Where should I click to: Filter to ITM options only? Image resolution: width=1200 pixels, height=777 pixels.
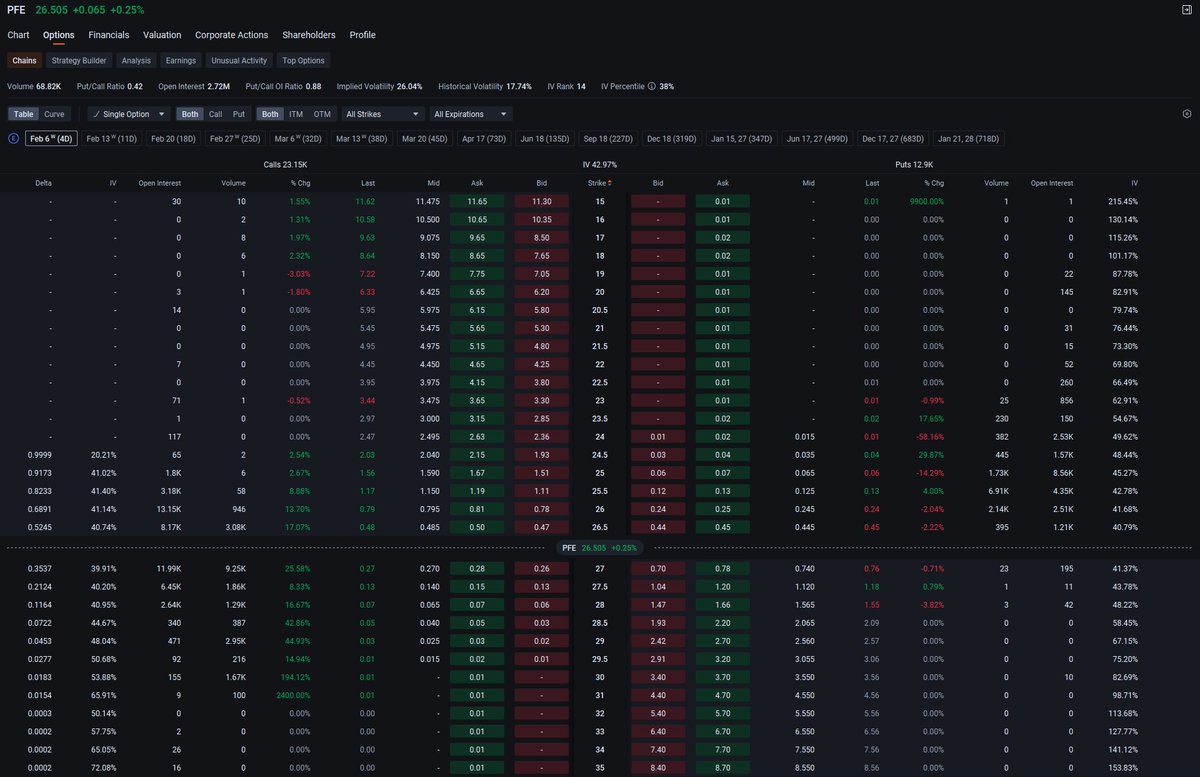tap(296, 114)
